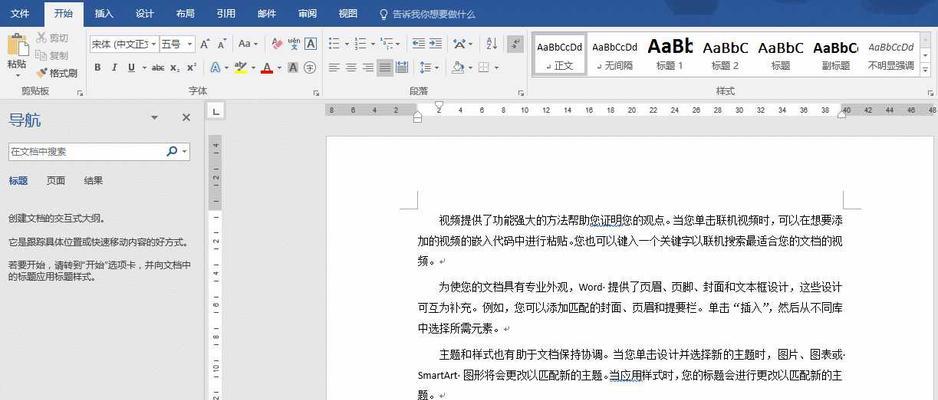The image size is (938, 400).
Task: Open the search options dropdown in navigation pane
Action: pyautogui.click(x=184, y=152)
